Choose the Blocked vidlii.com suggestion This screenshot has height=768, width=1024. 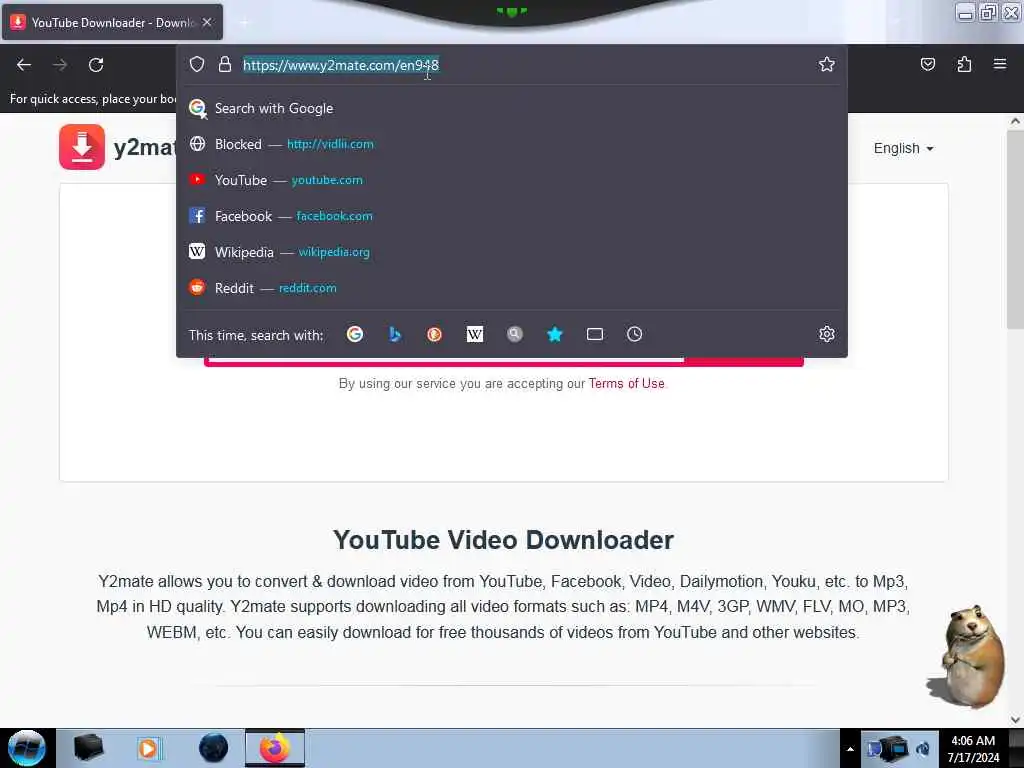511,144
